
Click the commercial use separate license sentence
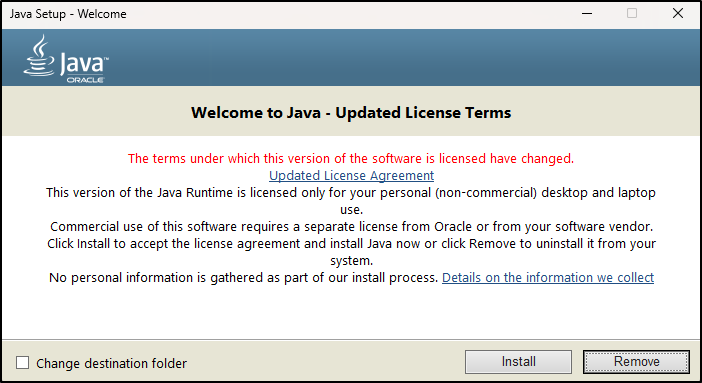[351, 227]
